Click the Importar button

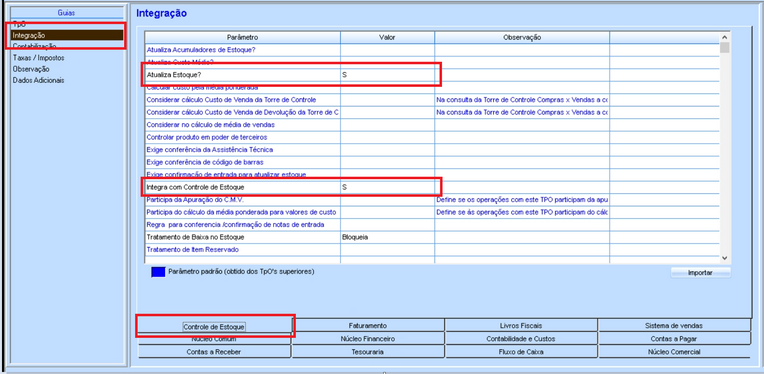click(x=700, y=273)
